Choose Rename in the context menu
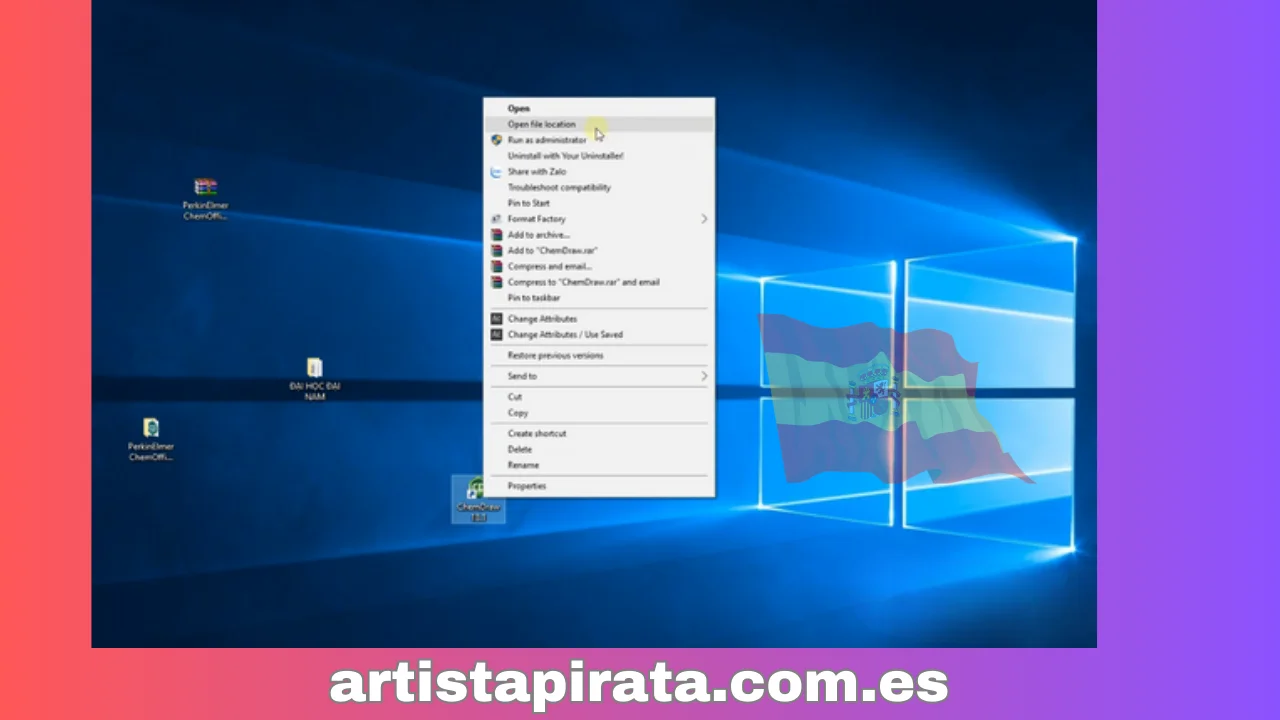The image size is (1280, 720). coord(598,465)
